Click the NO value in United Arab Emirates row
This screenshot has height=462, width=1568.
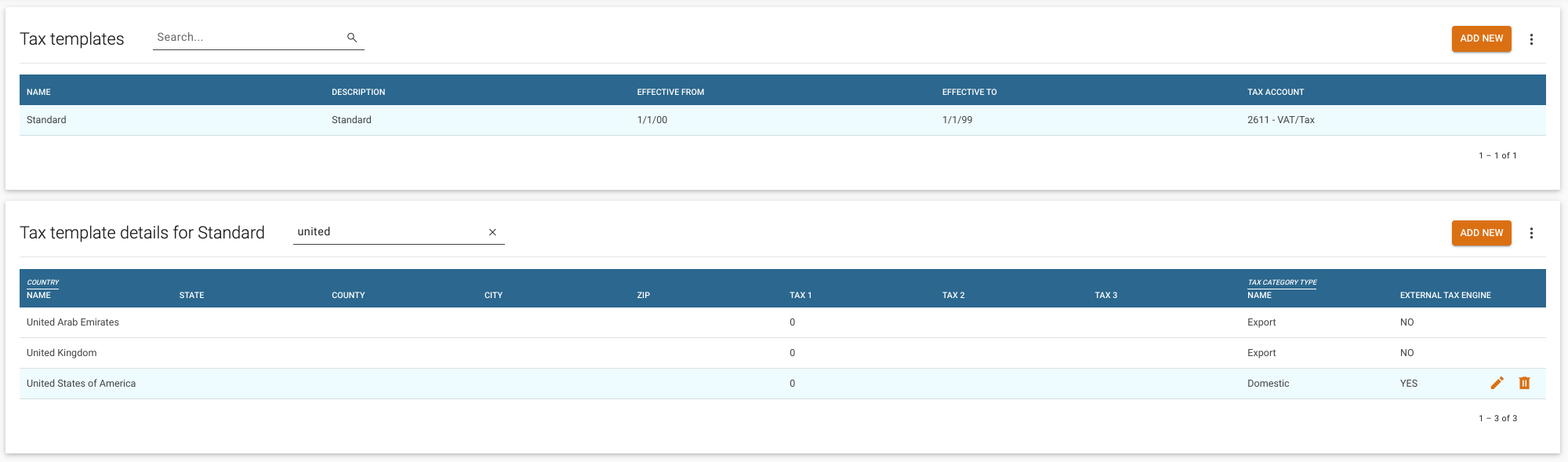coord(1407,322)
